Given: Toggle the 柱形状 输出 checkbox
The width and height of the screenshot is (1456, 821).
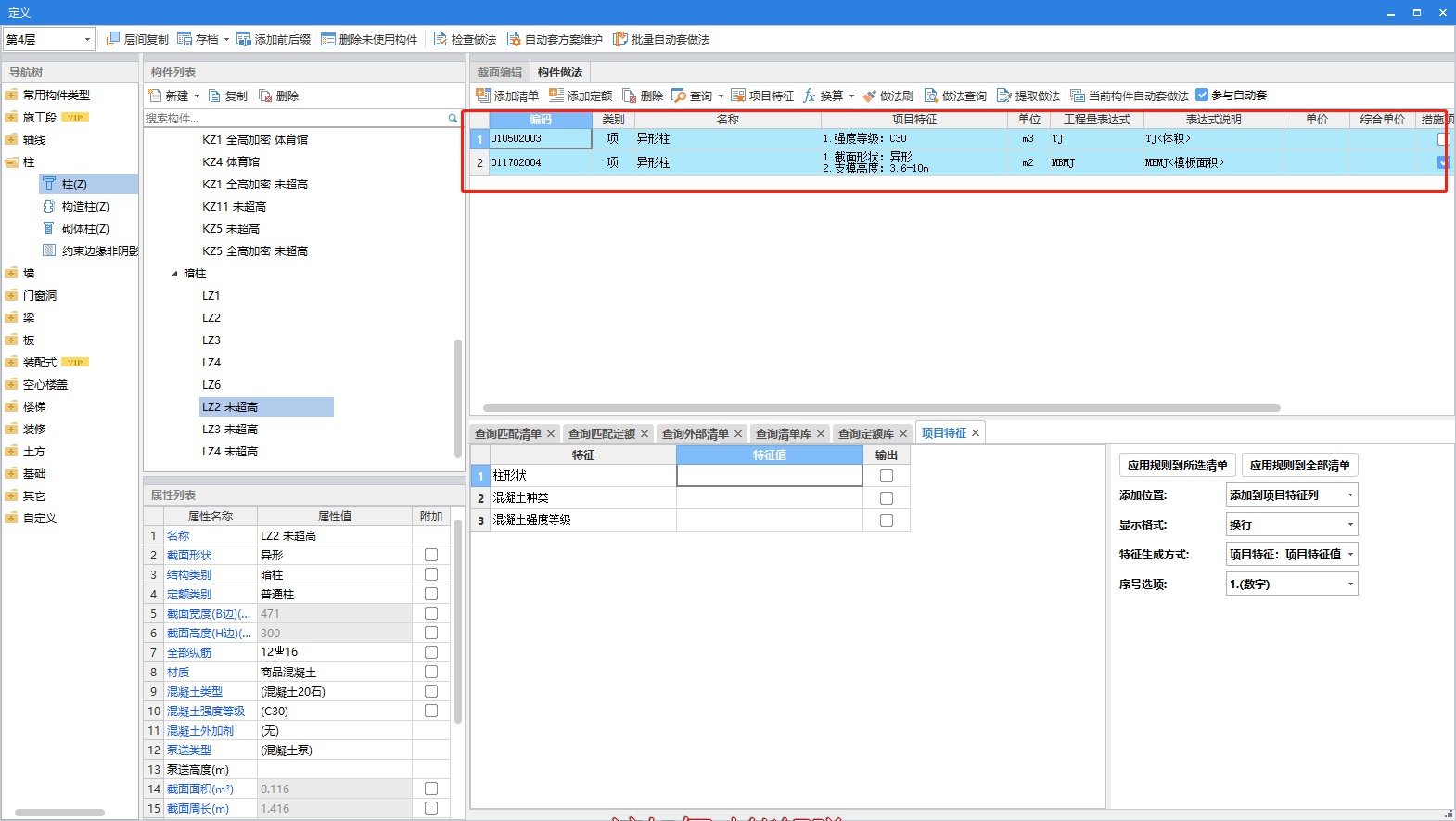Looking at the screenshot, I should [887, 476].
